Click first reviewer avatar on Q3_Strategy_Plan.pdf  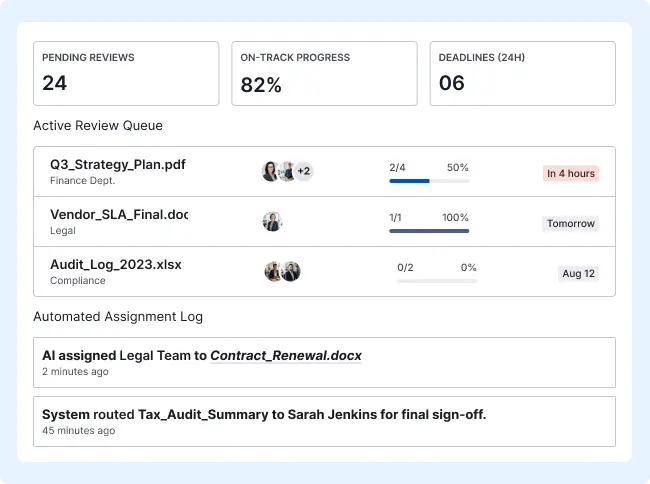pyautogui.click(x=271, y=171)
